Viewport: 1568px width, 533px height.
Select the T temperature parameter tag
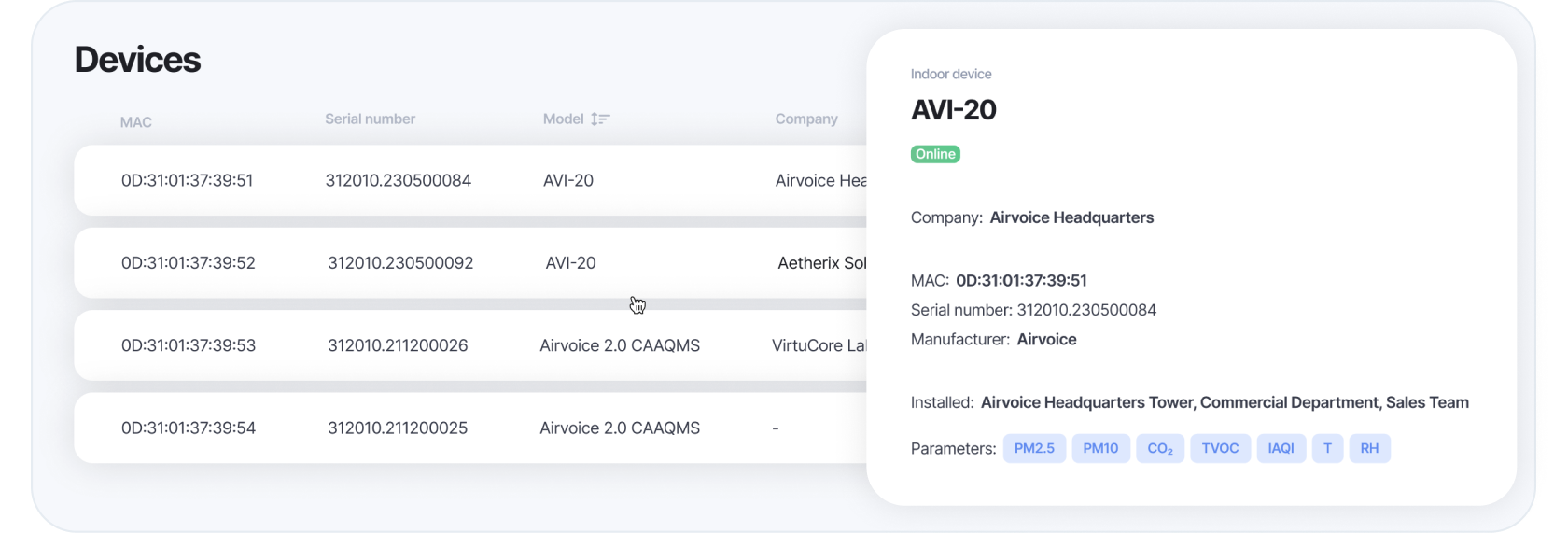tap(1327, 449)
